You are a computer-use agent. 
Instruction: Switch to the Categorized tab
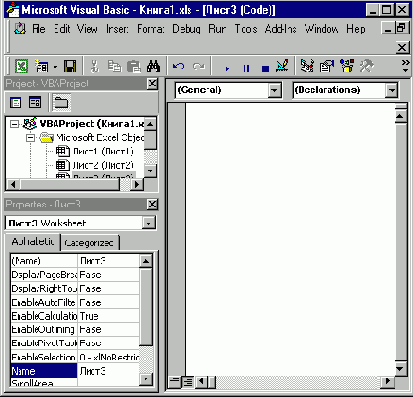tap(89, 243)
